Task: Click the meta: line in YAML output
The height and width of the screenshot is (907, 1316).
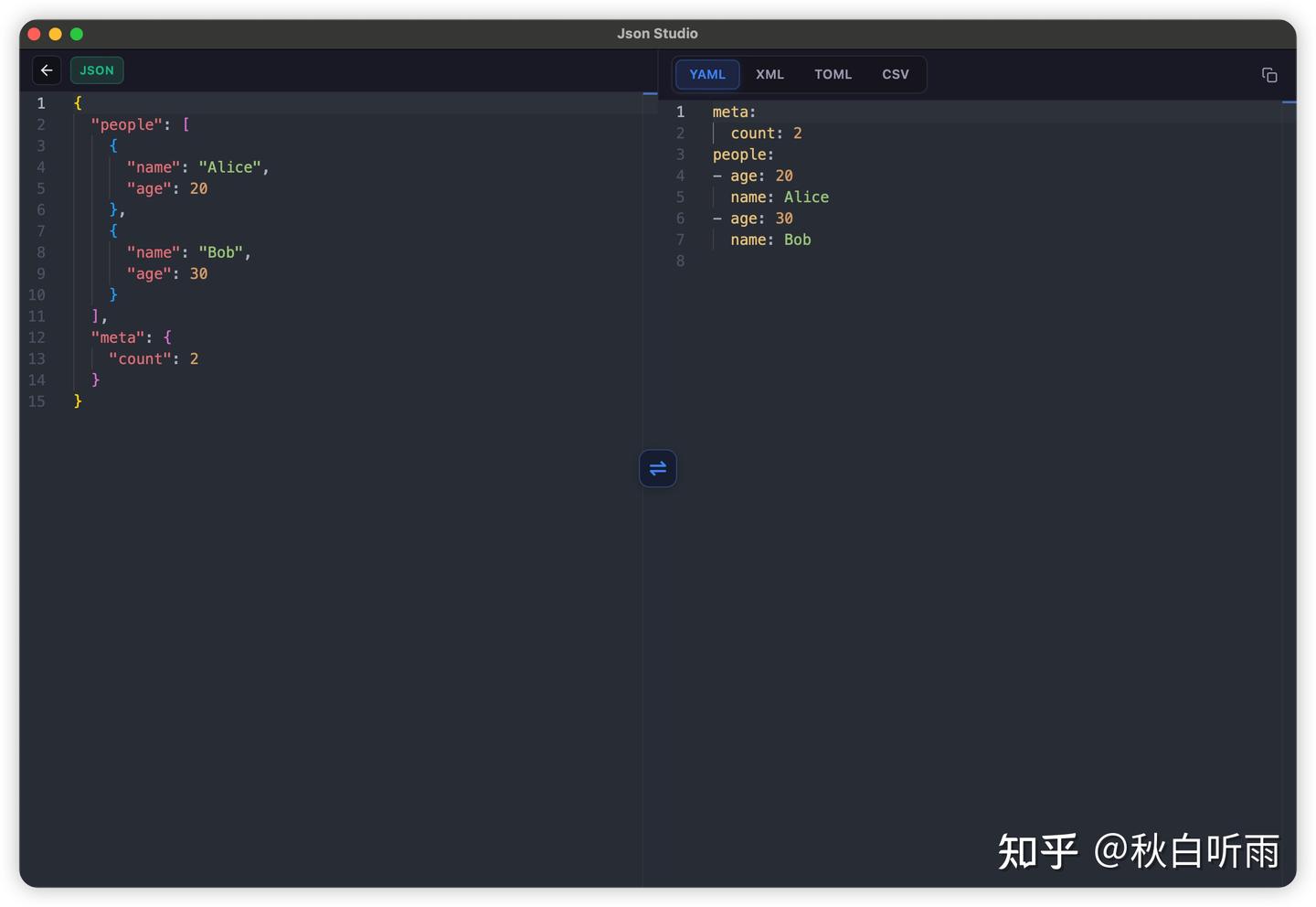Action: (735, 112)
